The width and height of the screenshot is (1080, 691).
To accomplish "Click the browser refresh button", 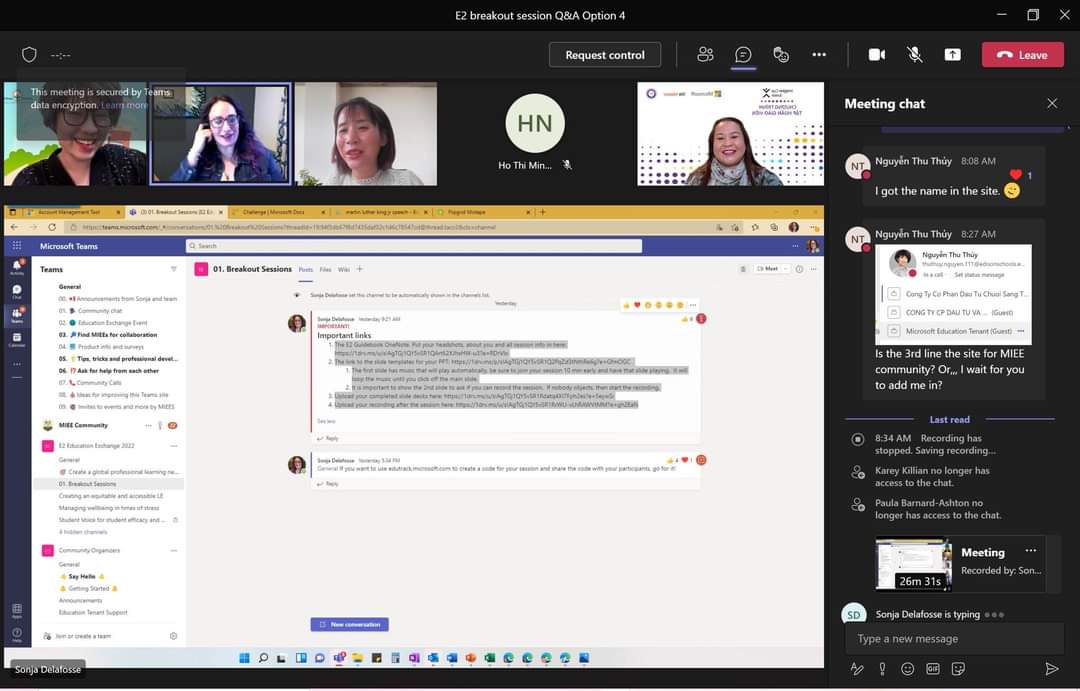I will click(52, 227).
